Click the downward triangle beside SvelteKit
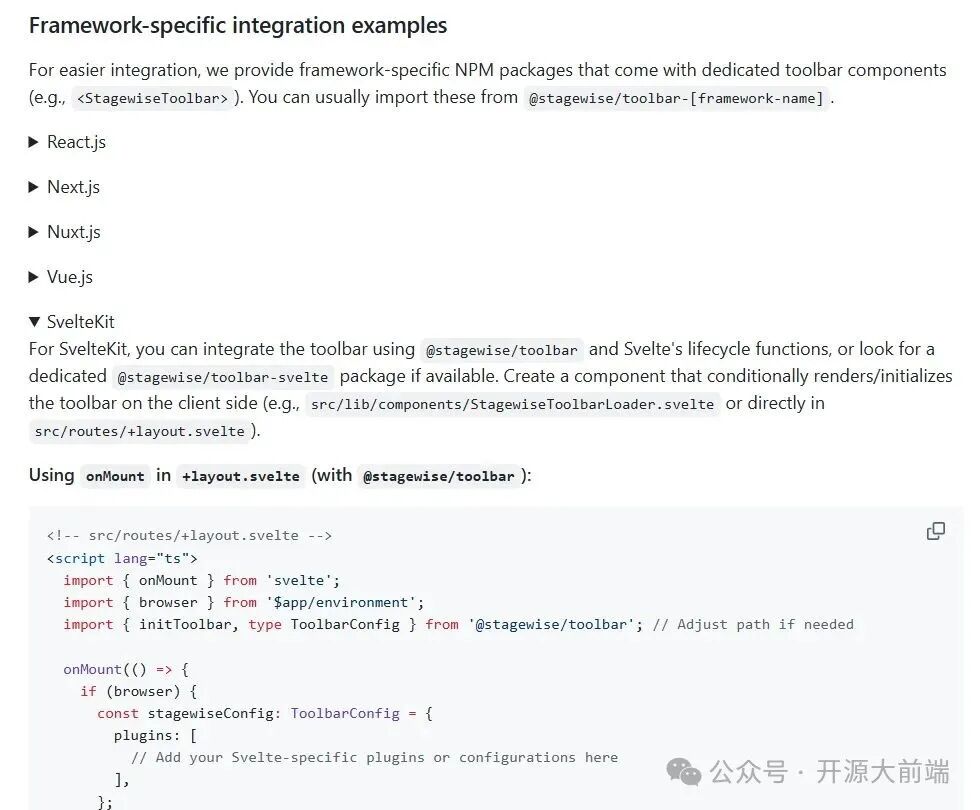Screen dimensions: 980x810 33,322
